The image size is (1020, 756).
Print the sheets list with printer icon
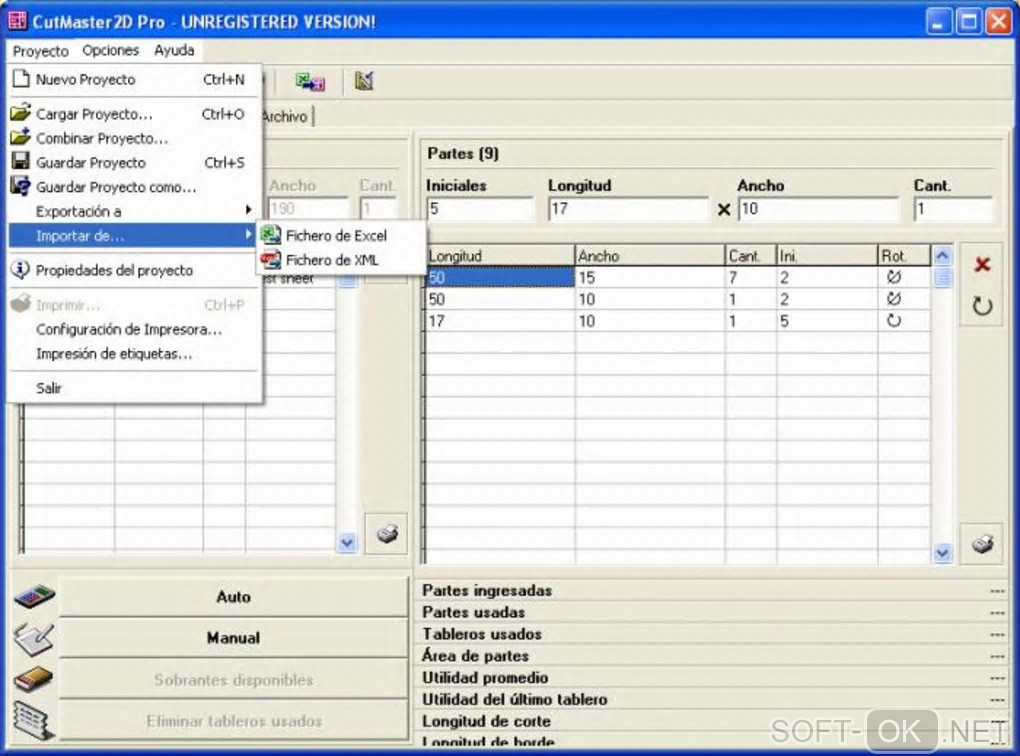point(386,533)
